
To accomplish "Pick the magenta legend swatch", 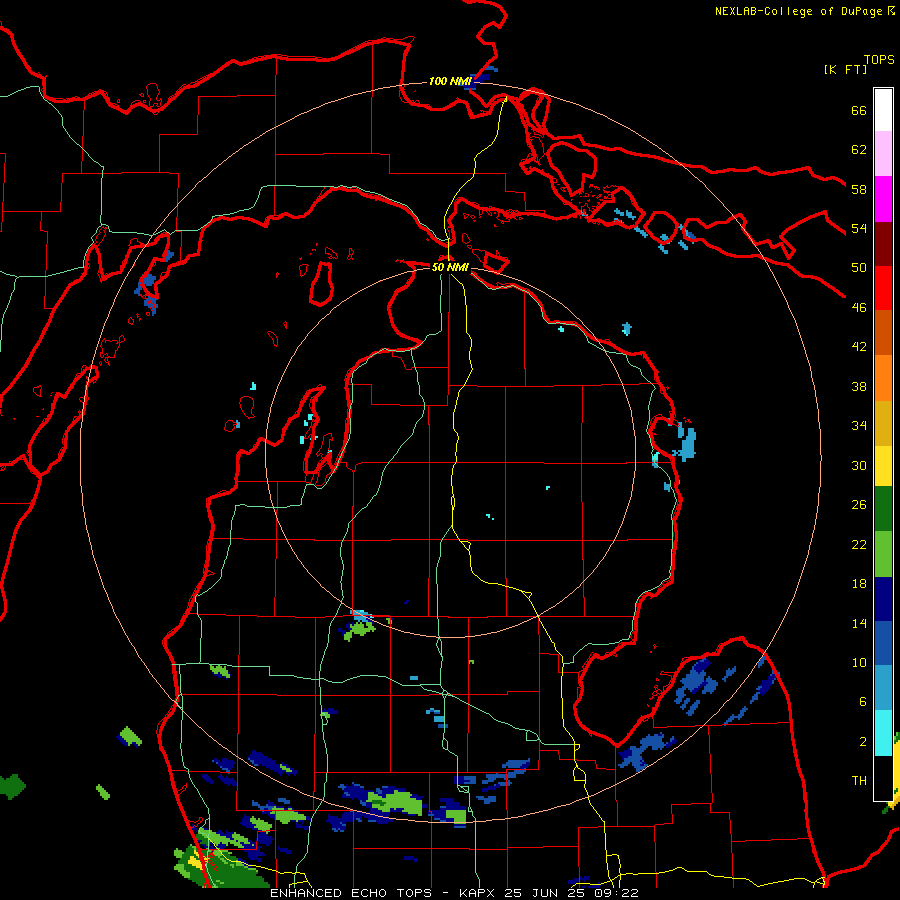I will click(x=883, y=199).
